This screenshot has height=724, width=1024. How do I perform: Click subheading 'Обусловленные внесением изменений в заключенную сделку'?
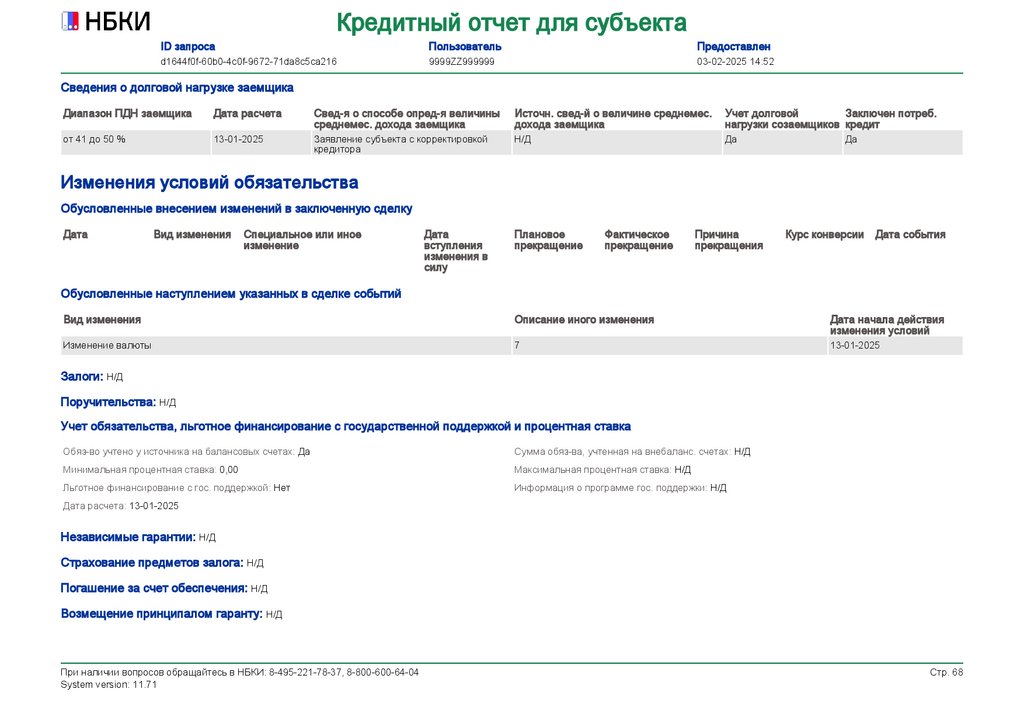[x=236, y=209]
